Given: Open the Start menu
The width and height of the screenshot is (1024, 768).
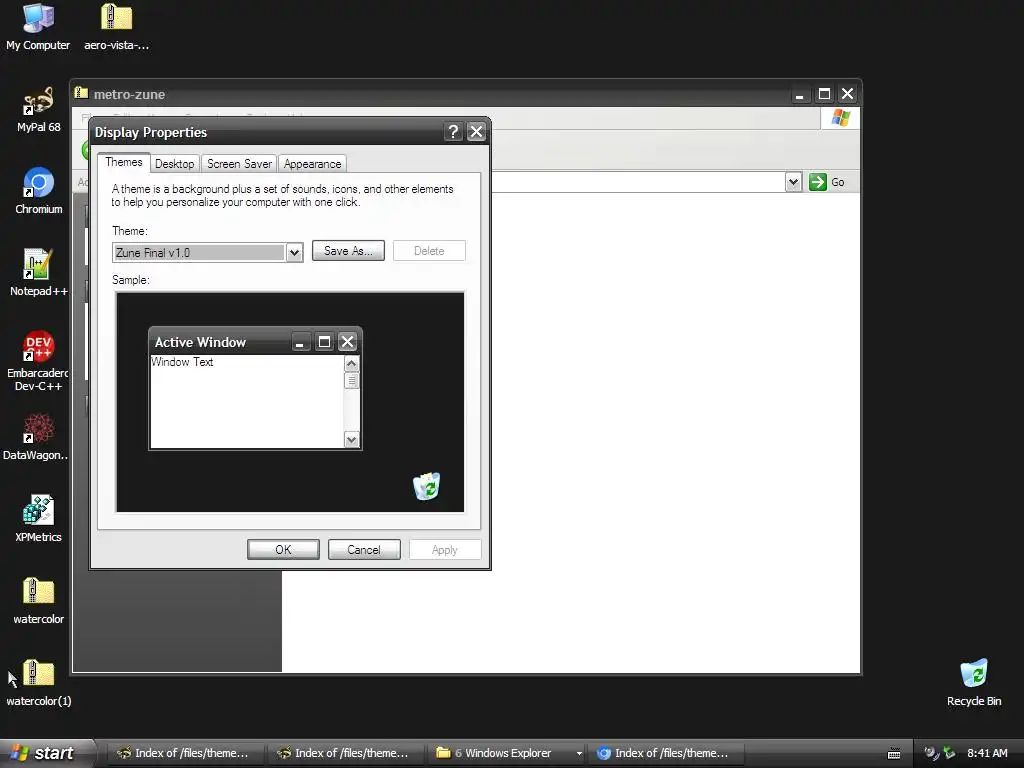Looking at the screenshot, I should [x=47, y=753].
